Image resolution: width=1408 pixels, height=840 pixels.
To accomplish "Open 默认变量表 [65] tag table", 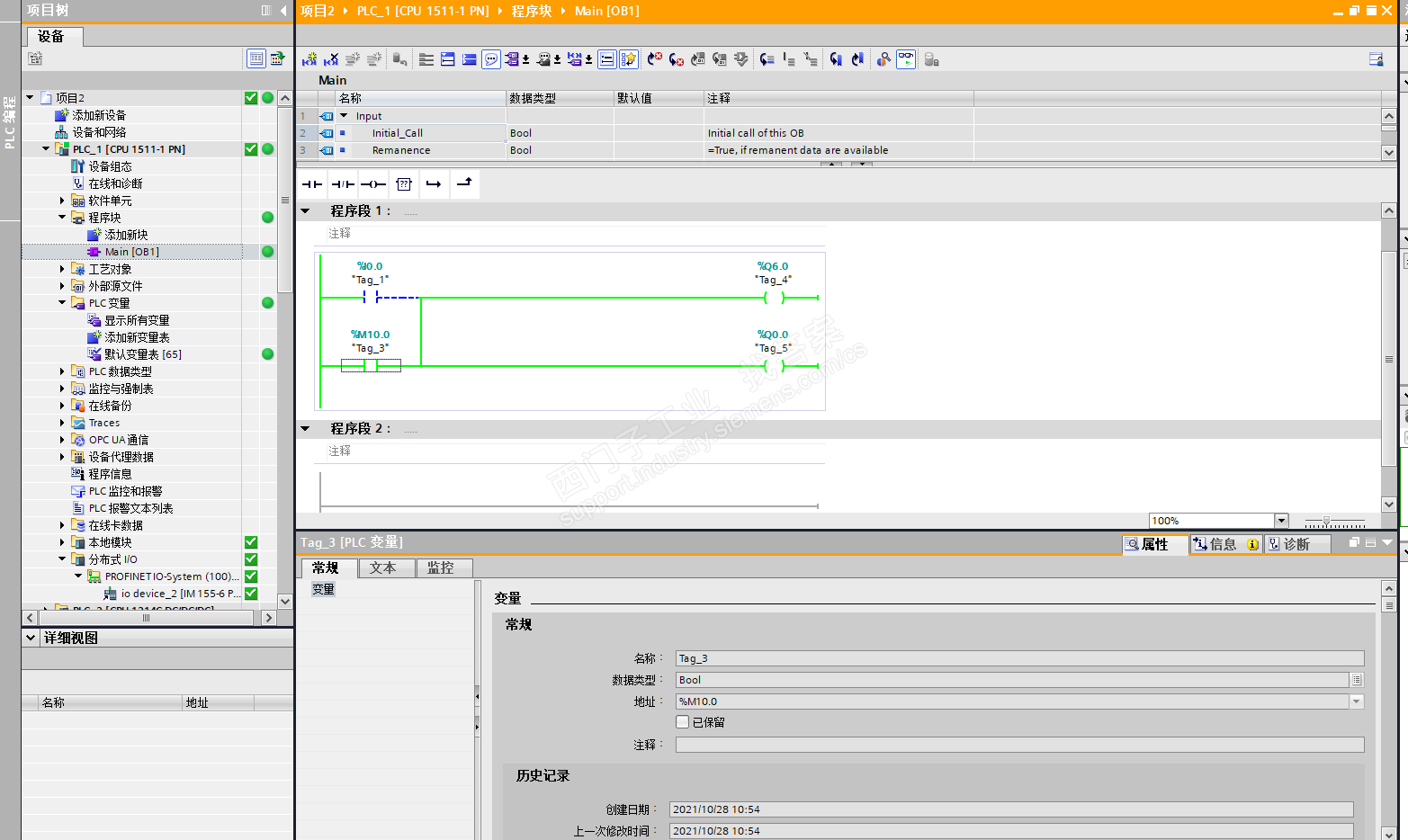I will point(143,354).
